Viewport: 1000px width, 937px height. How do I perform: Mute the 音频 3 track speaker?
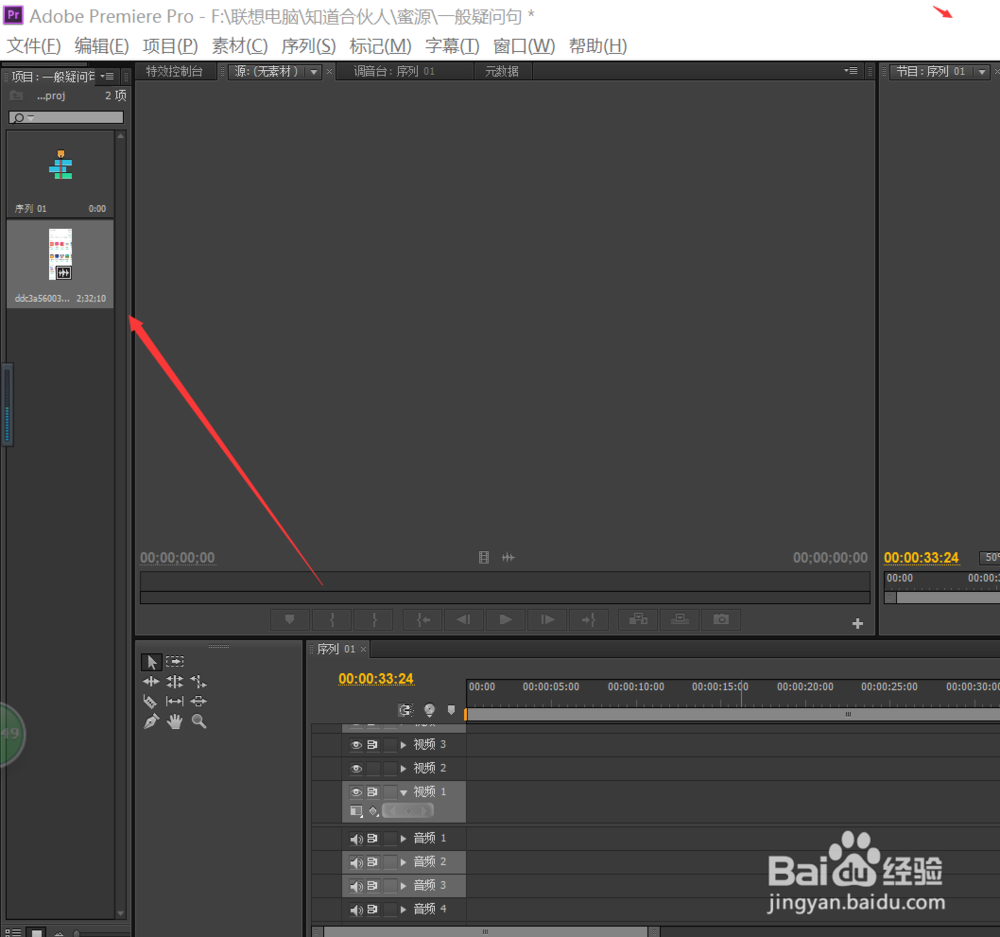[357, 886]
